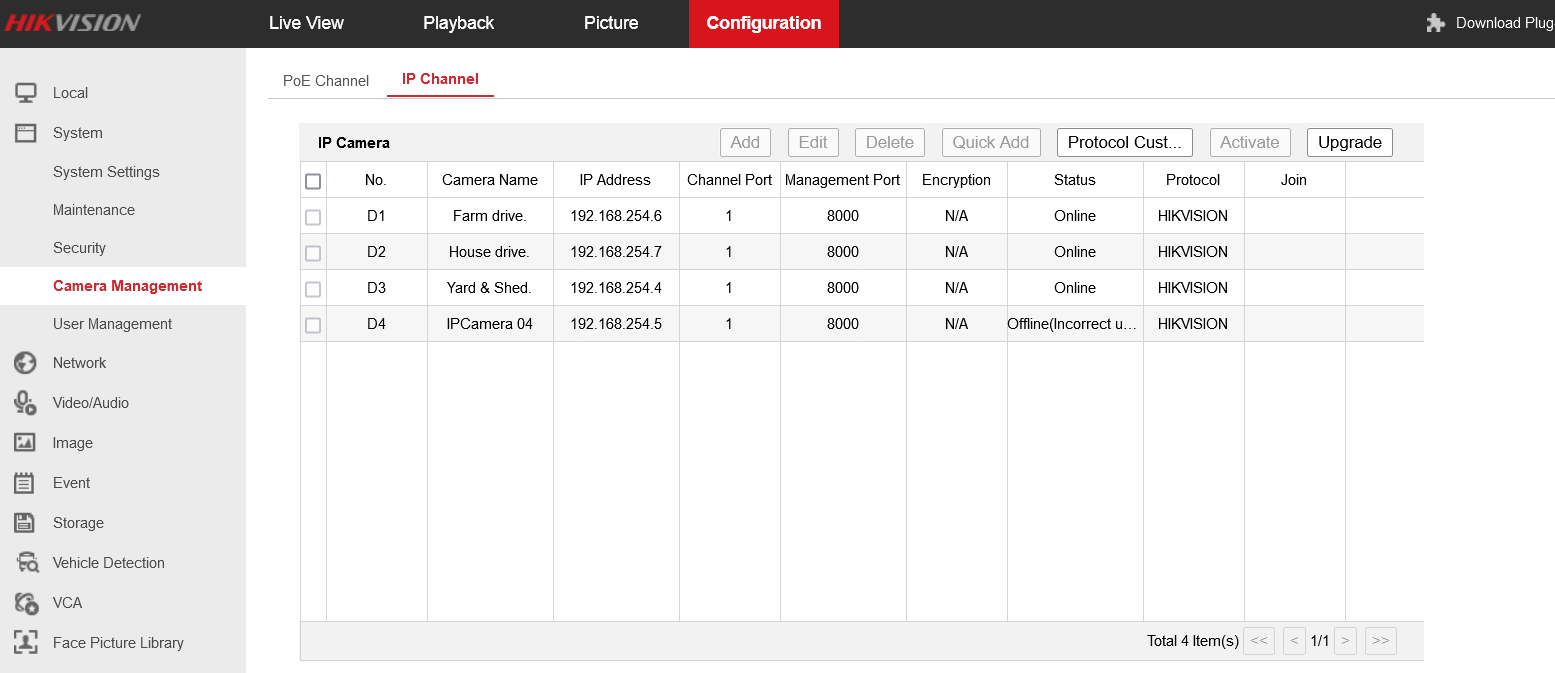Check the select-all checkbox in table header
Image resolution: width=1555 pixels, height=673 pixels.
point(313,181)
